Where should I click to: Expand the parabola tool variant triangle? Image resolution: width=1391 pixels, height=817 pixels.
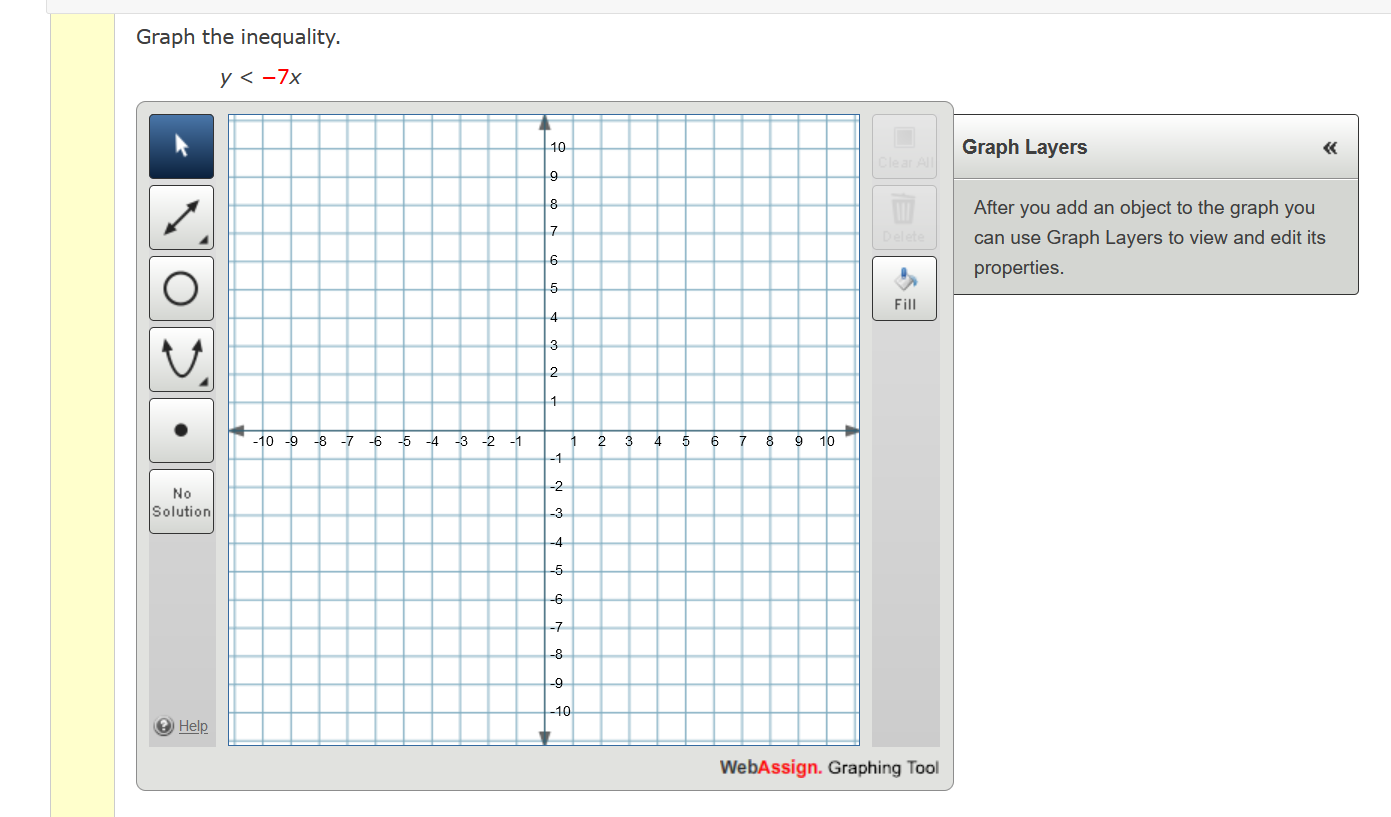(x=206, y=383)
